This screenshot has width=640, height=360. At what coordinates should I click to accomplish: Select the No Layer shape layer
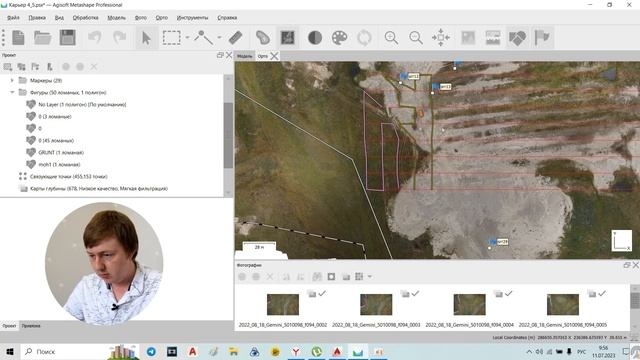[82, 104]
